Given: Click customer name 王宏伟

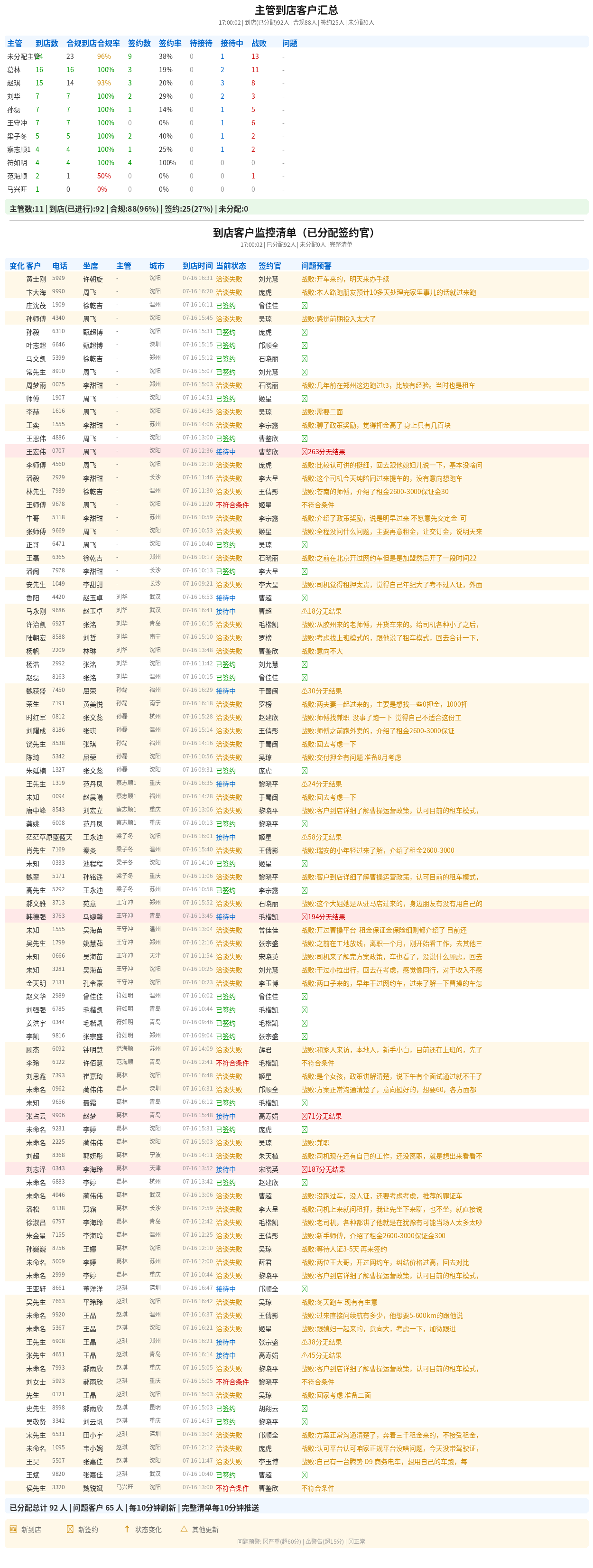Looking at the screenshot, I should 36,452.
